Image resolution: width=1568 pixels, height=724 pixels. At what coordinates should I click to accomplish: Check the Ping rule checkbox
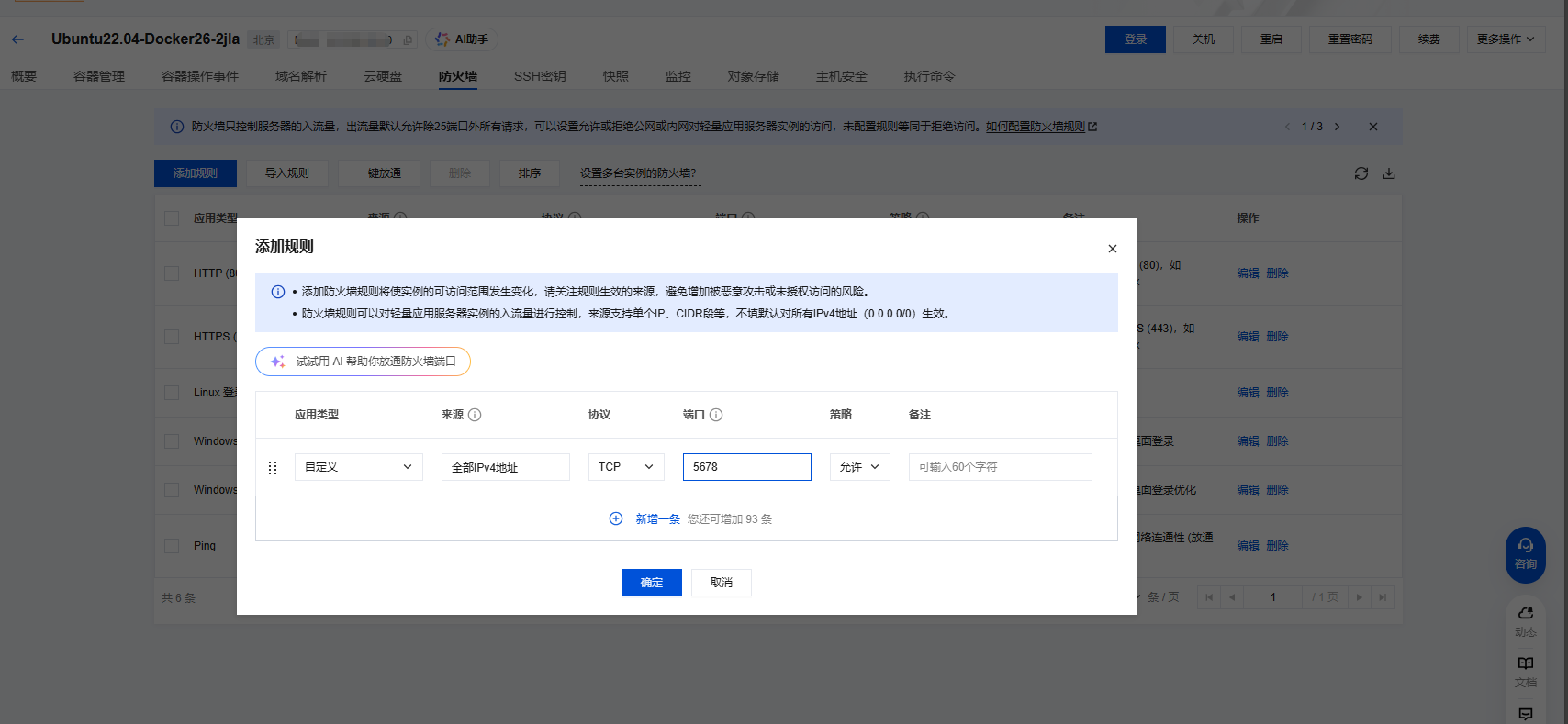[172, 546]
